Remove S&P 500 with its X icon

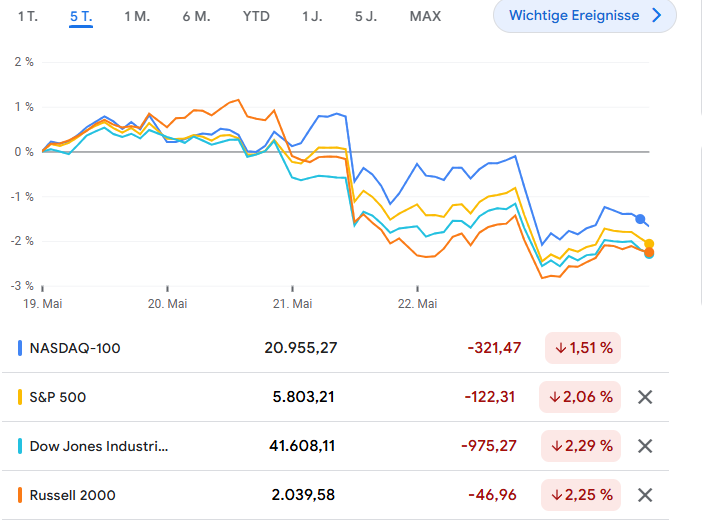click(x=645, y=397)
